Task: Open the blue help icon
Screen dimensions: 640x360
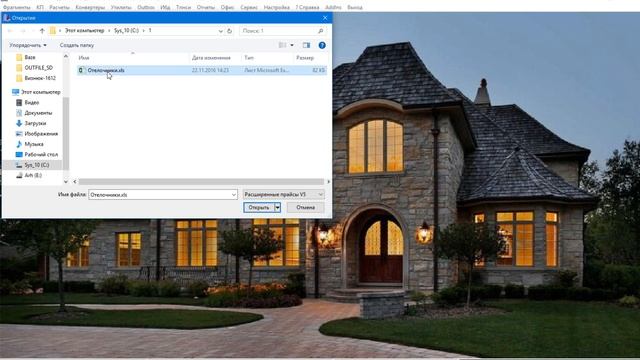Action: [322, 45]
